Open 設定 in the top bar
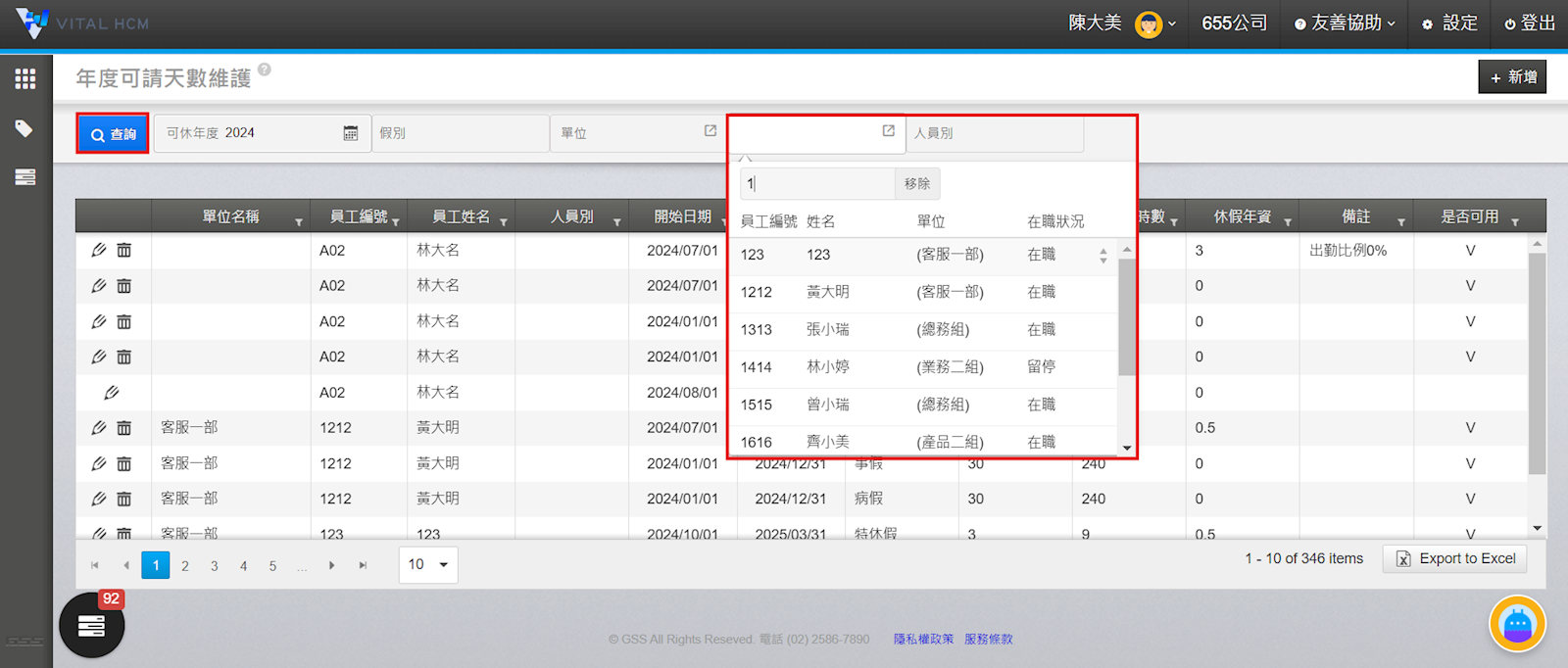 (1449, 24)
